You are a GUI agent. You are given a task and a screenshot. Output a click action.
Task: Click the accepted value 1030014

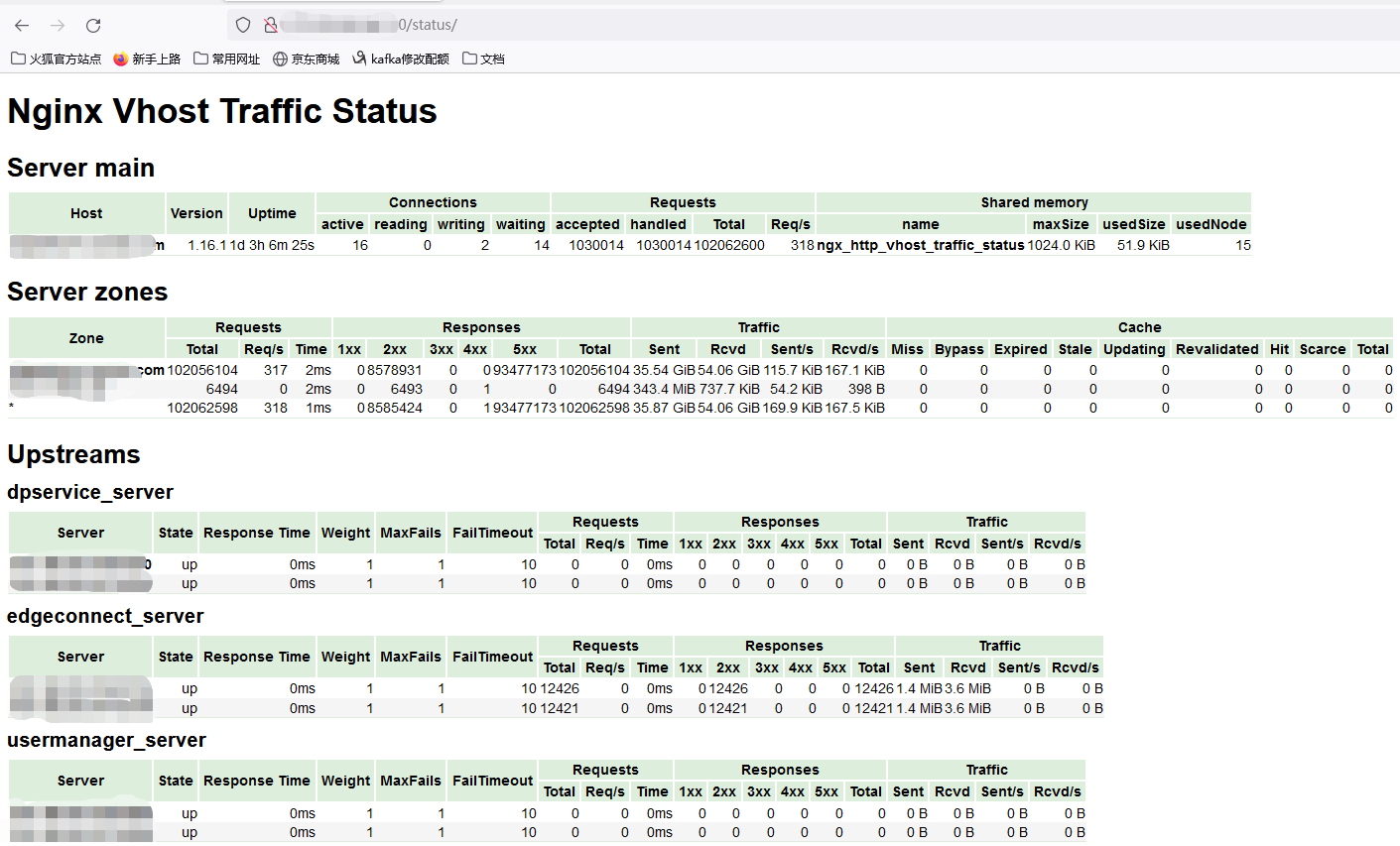596,245
